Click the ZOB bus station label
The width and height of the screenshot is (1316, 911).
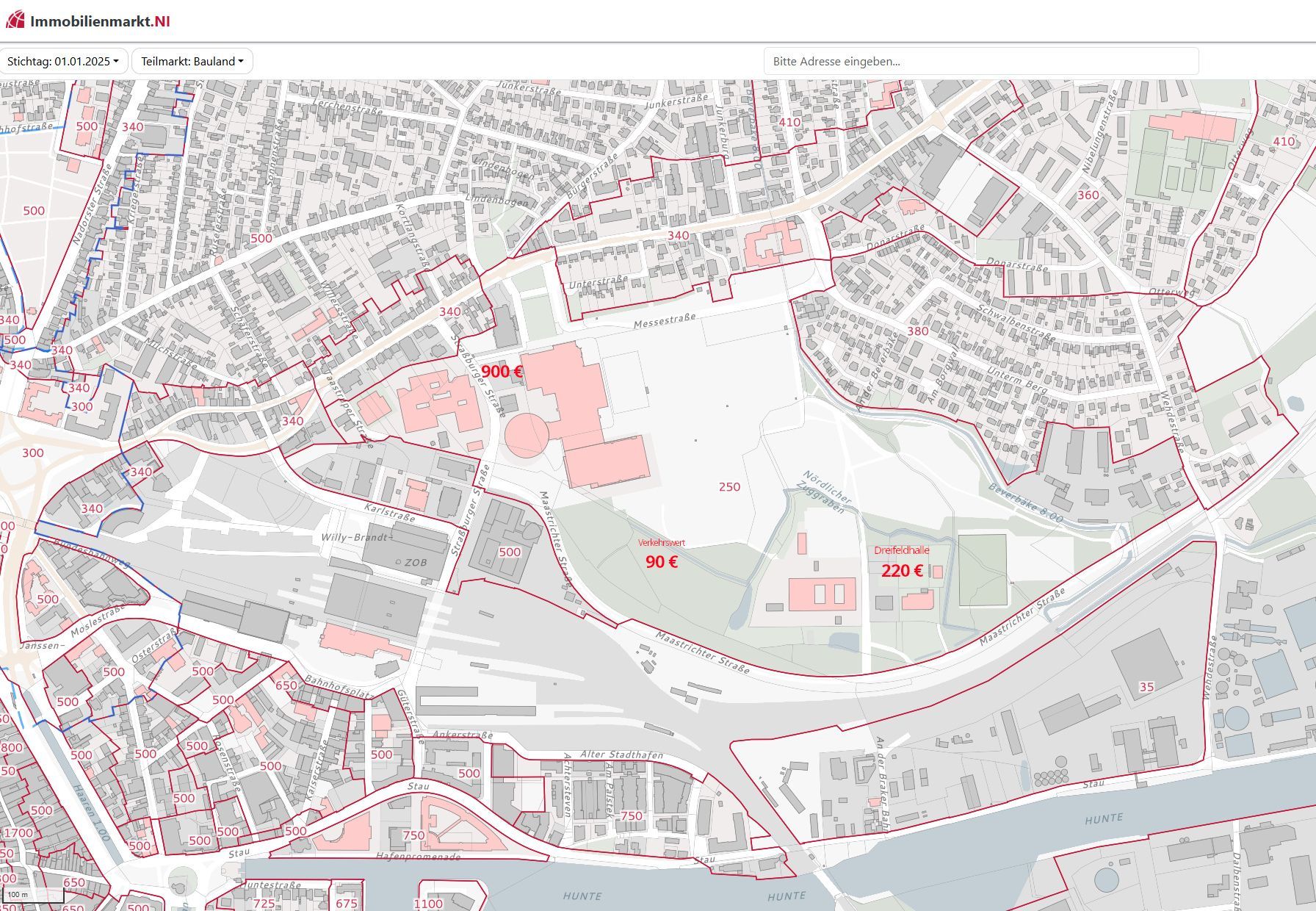tap(416, 563)
